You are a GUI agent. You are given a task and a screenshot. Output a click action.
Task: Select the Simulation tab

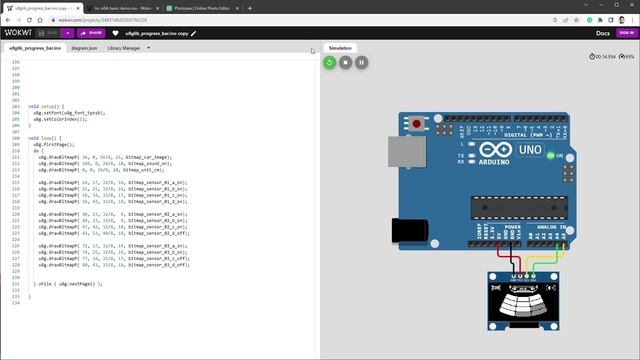point(340,48)
